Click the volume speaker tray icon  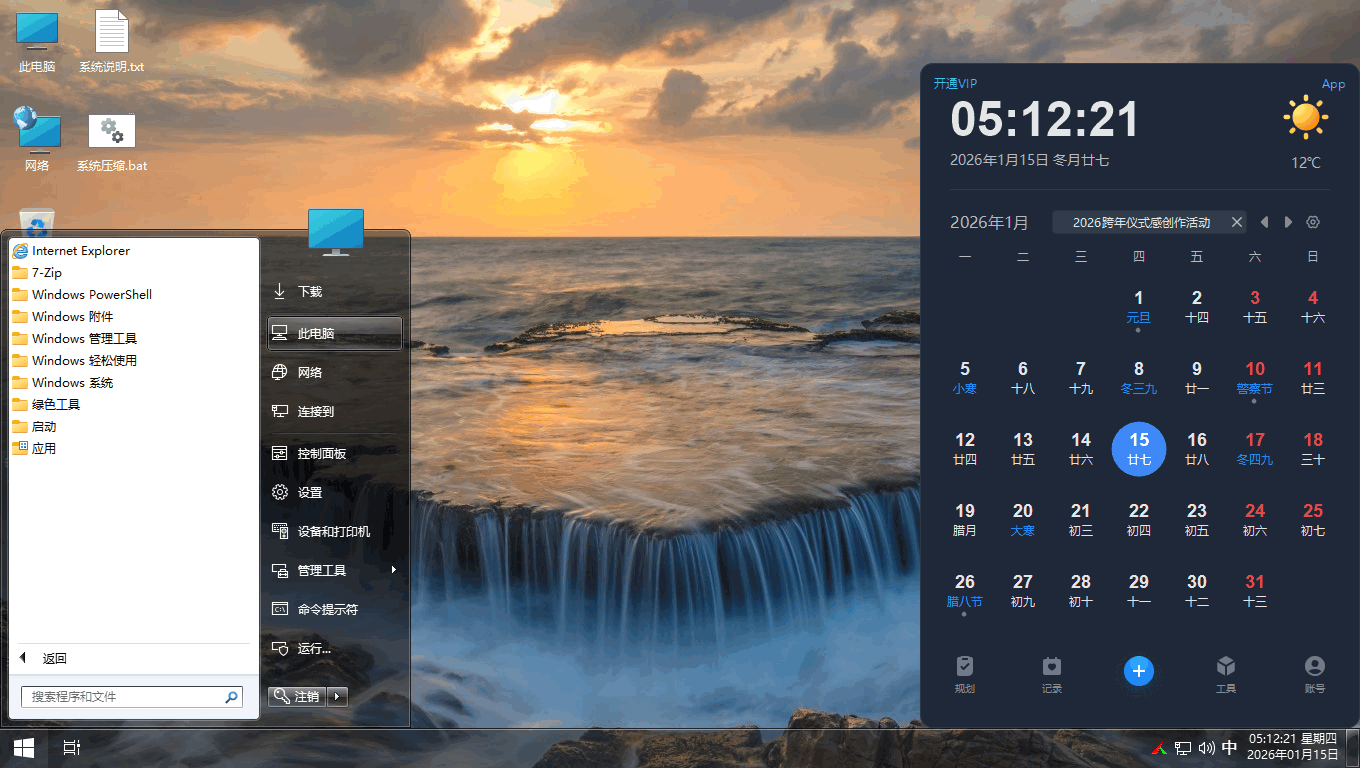(1206, 748)
